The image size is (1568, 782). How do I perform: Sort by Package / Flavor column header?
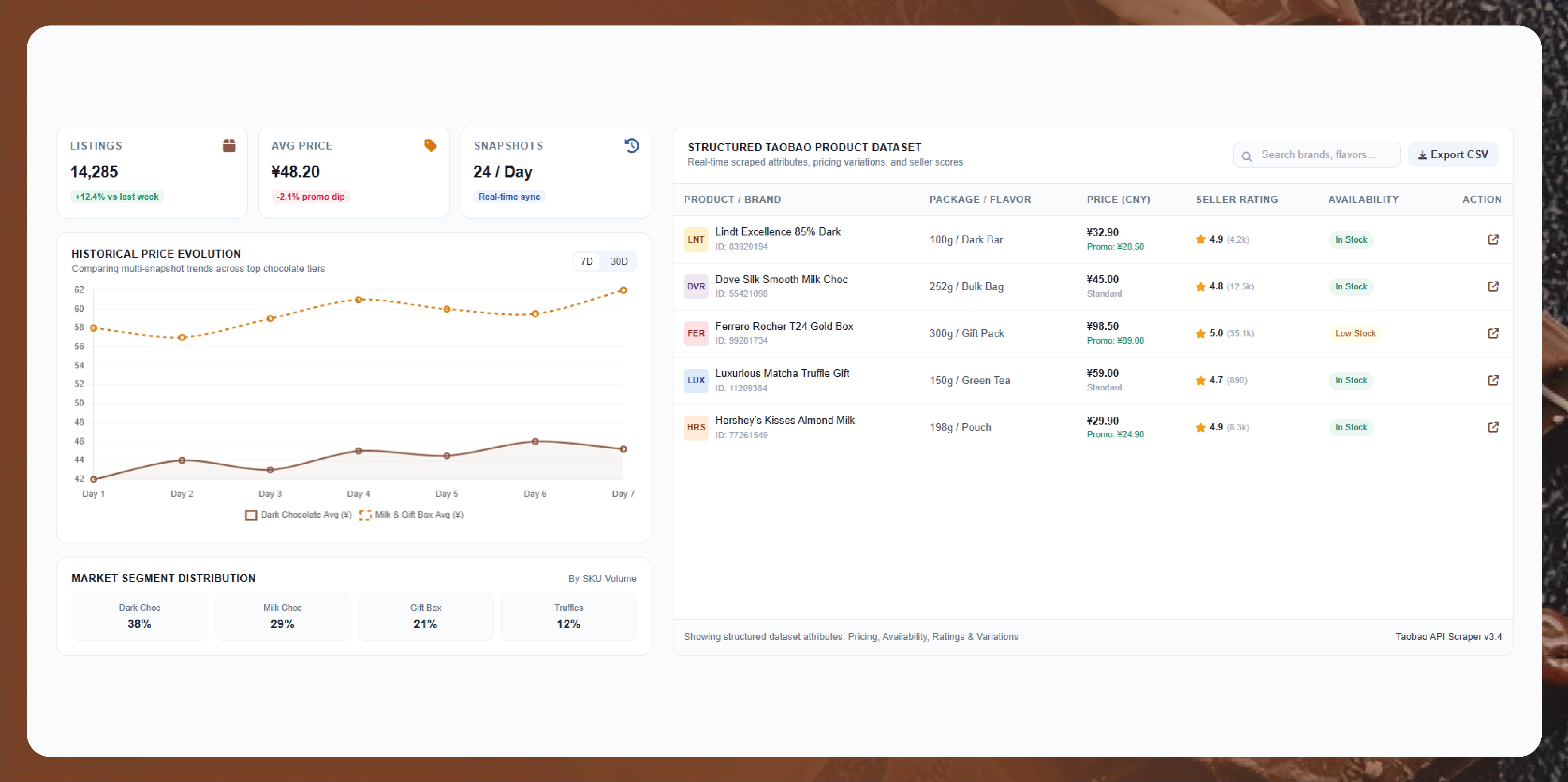point(980,199)
